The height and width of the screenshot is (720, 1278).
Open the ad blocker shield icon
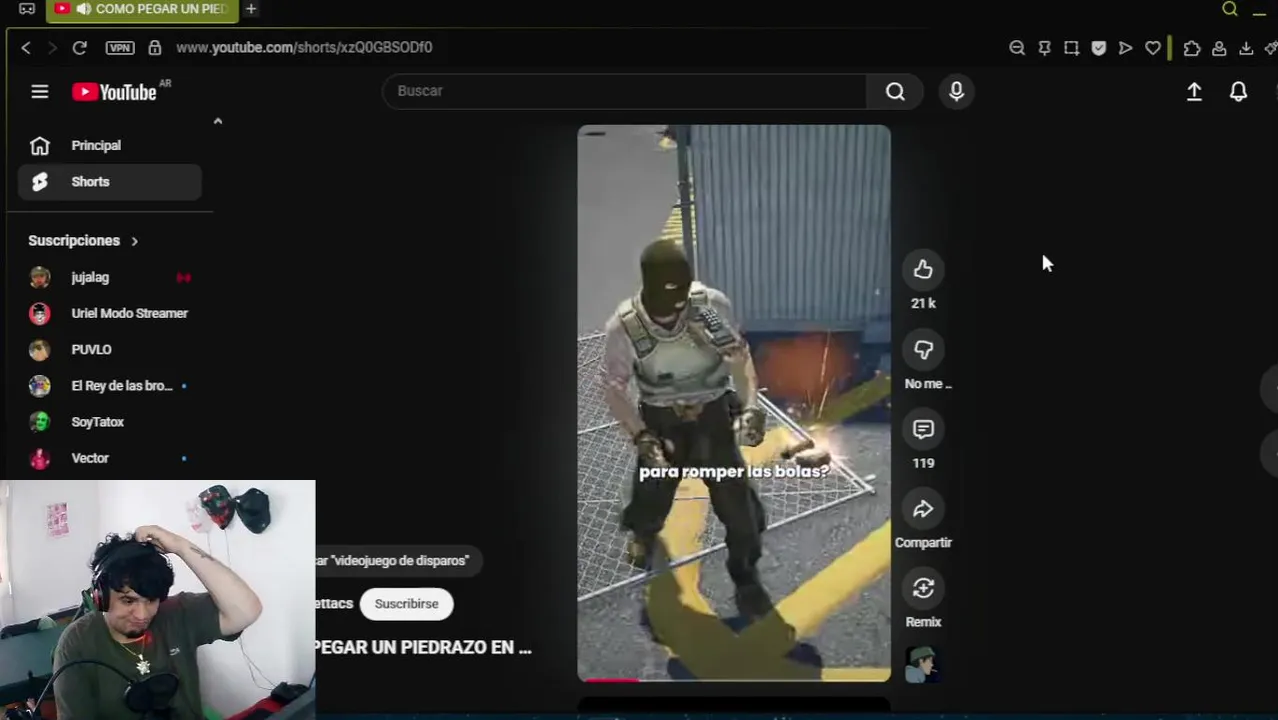coord(1099,47)
